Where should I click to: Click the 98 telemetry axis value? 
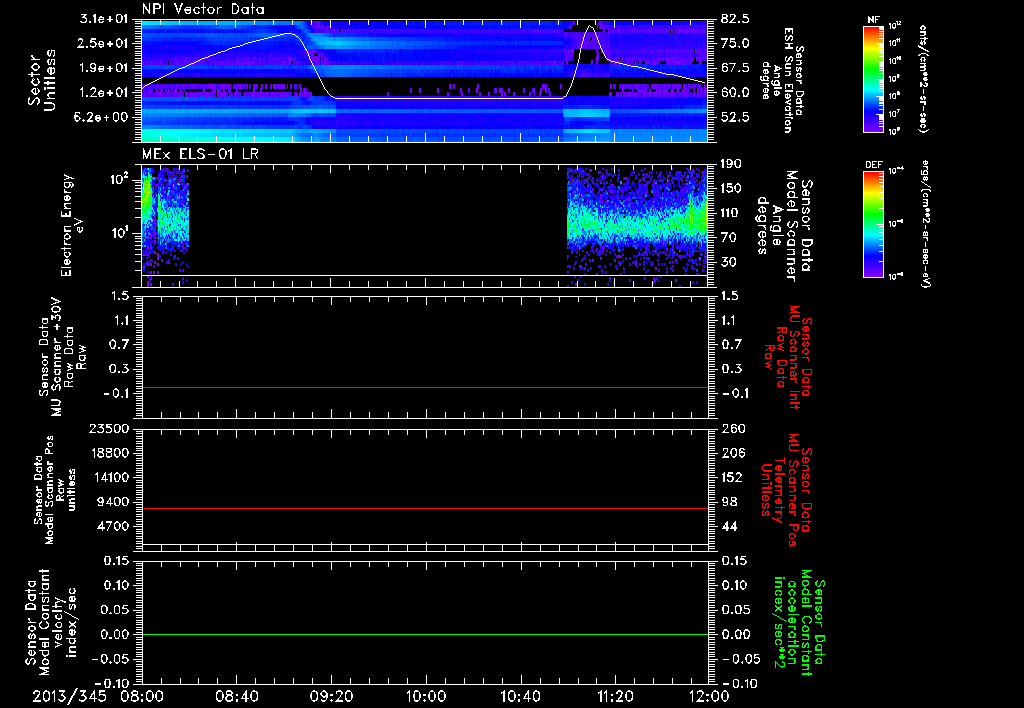tap(729, 502)
